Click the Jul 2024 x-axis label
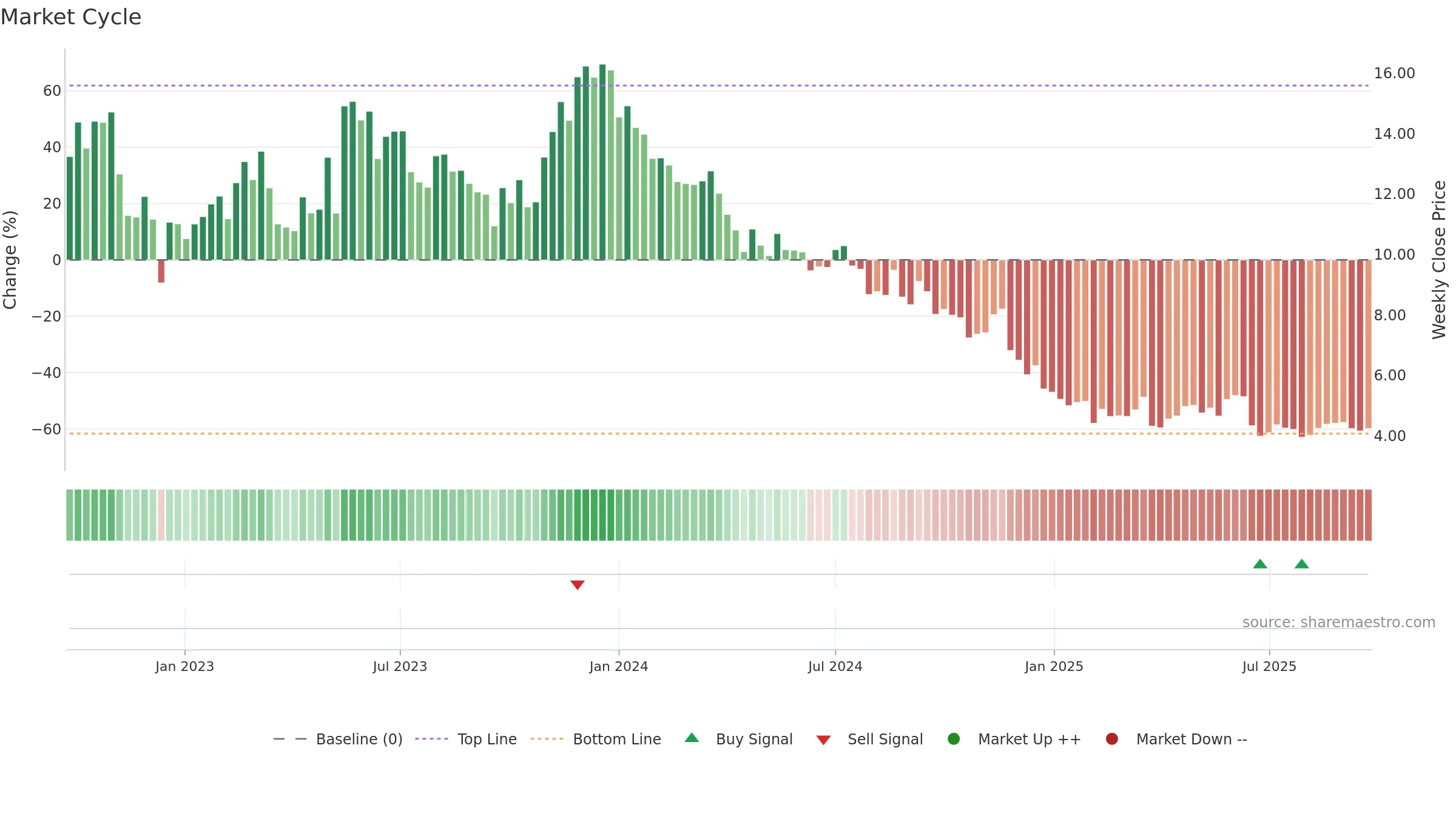The width and height of the screenshot is (1456, 819). 835,666
